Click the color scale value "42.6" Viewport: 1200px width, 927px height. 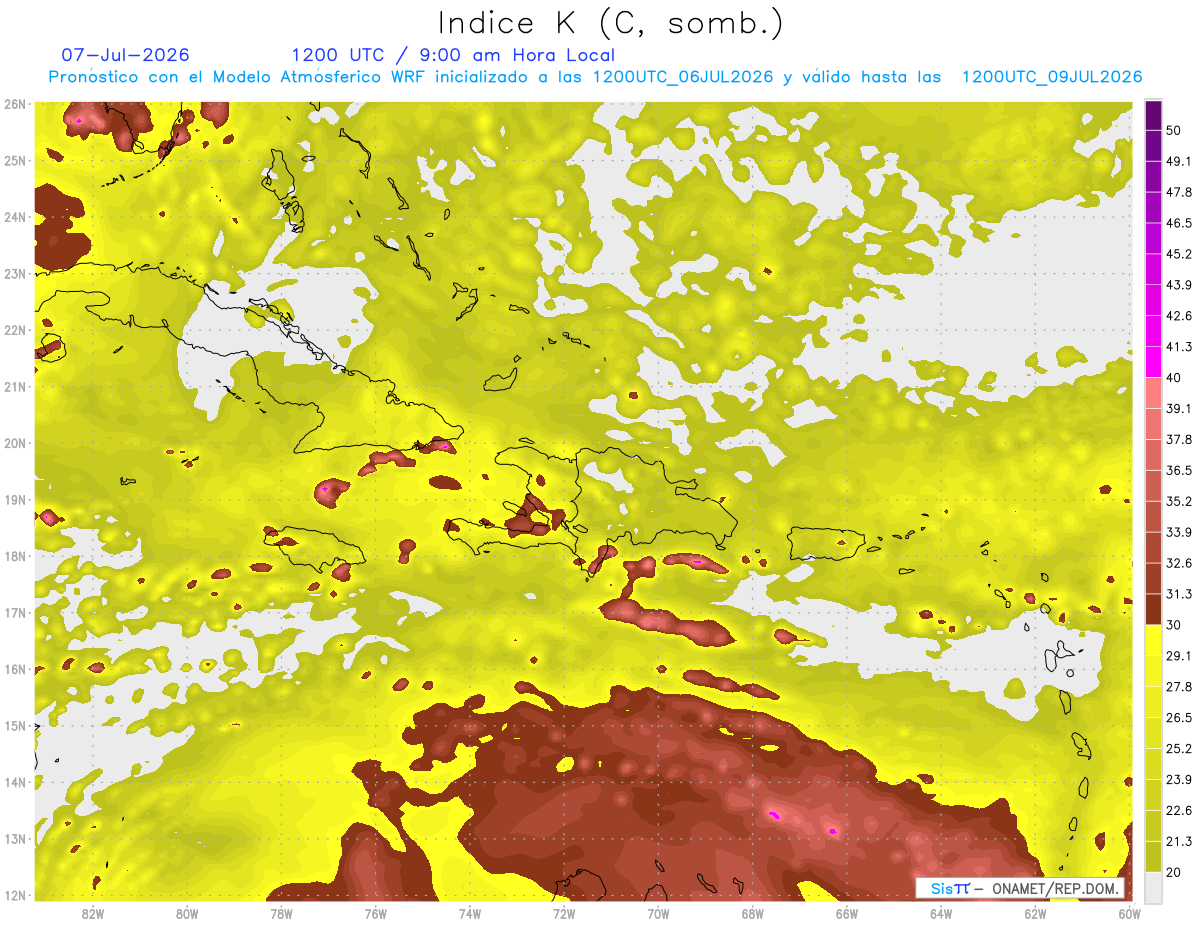tap(1179, 315)
